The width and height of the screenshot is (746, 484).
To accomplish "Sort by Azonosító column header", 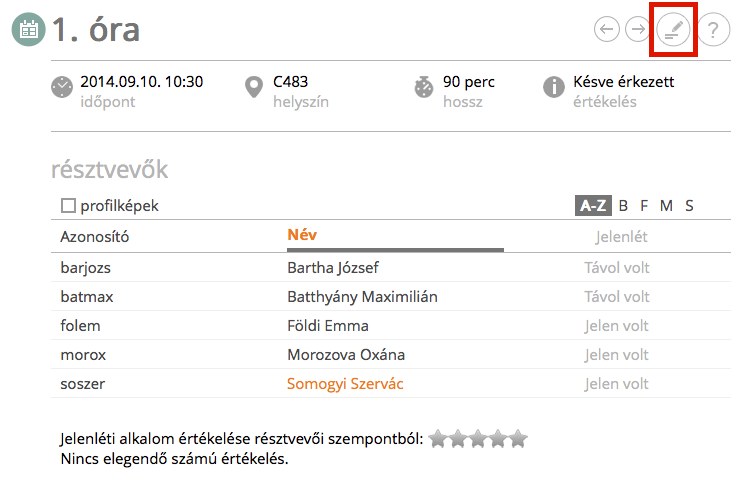I will (95, 237).
